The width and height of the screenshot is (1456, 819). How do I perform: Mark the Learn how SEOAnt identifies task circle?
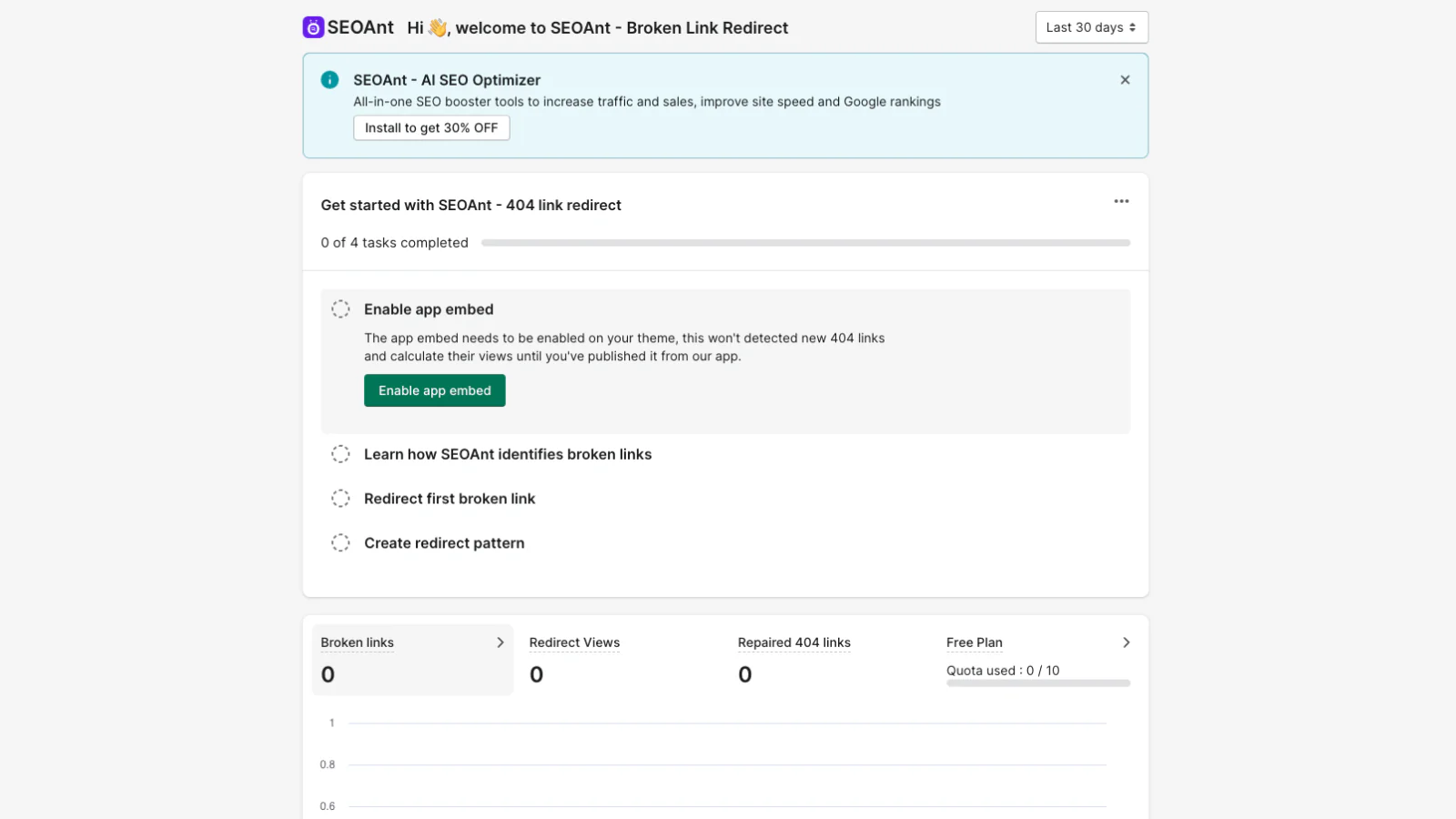pos(340,454)
